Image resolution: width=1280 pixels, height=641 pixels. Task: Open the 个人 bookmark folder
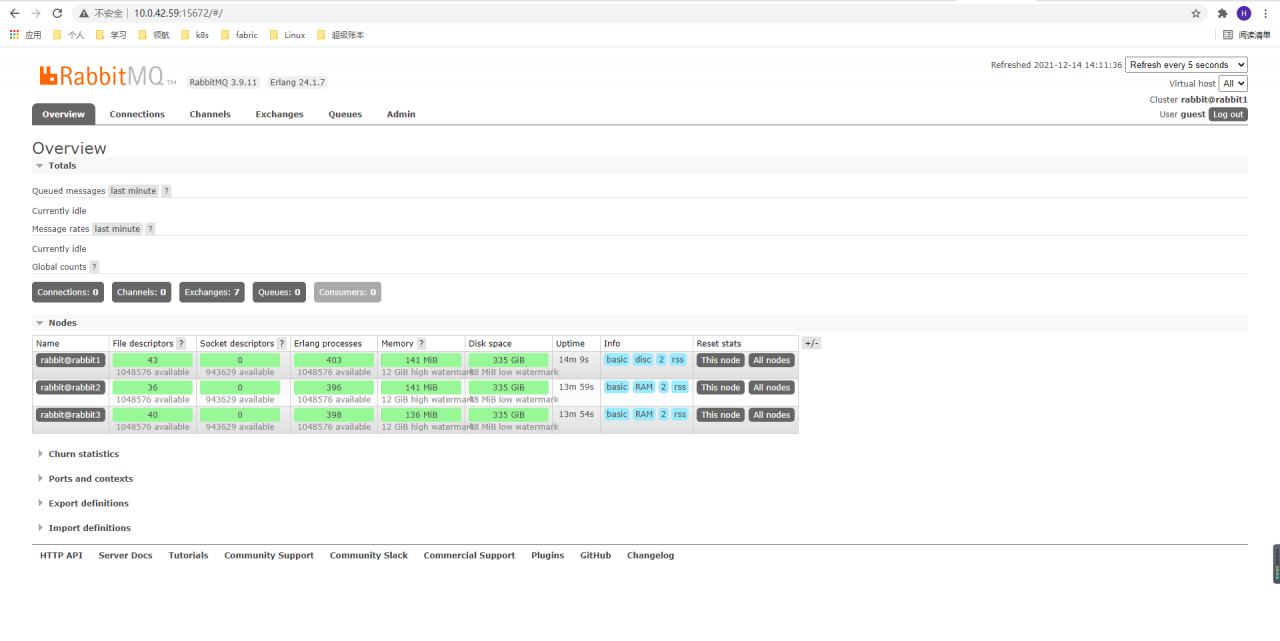68,35
